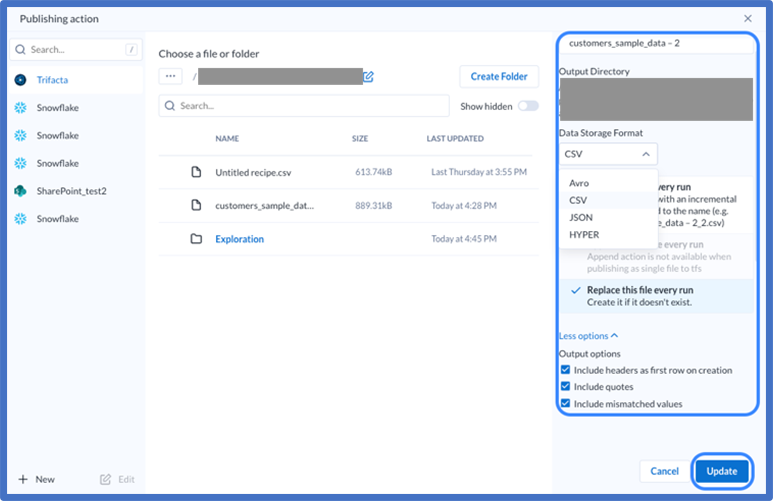This screenshot has height=501, width=773.
Task: Click file icon of customers_sample_dat…
Action: point(196,205)
